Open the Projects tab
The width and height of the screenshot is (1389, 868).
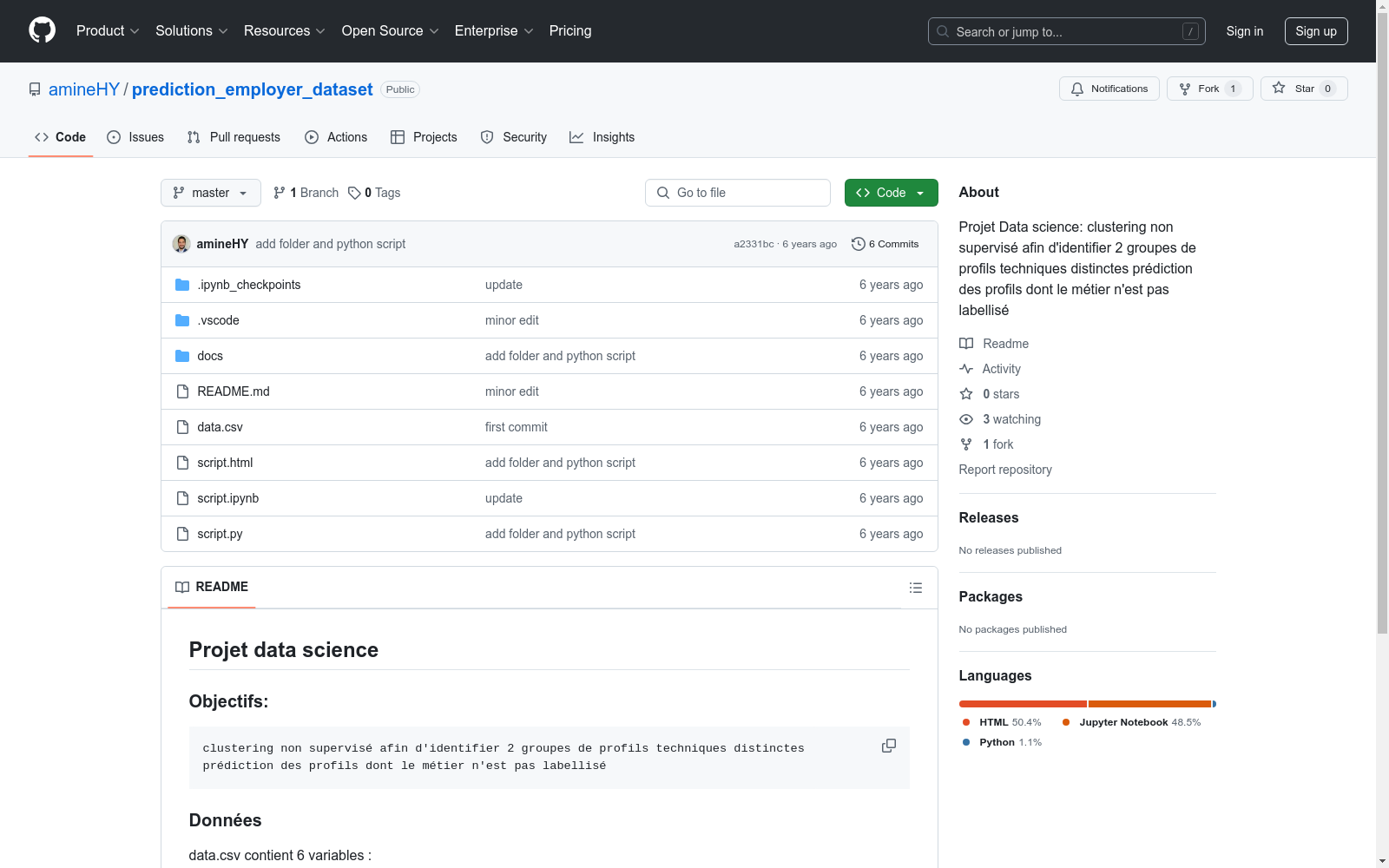coord(424,137)
